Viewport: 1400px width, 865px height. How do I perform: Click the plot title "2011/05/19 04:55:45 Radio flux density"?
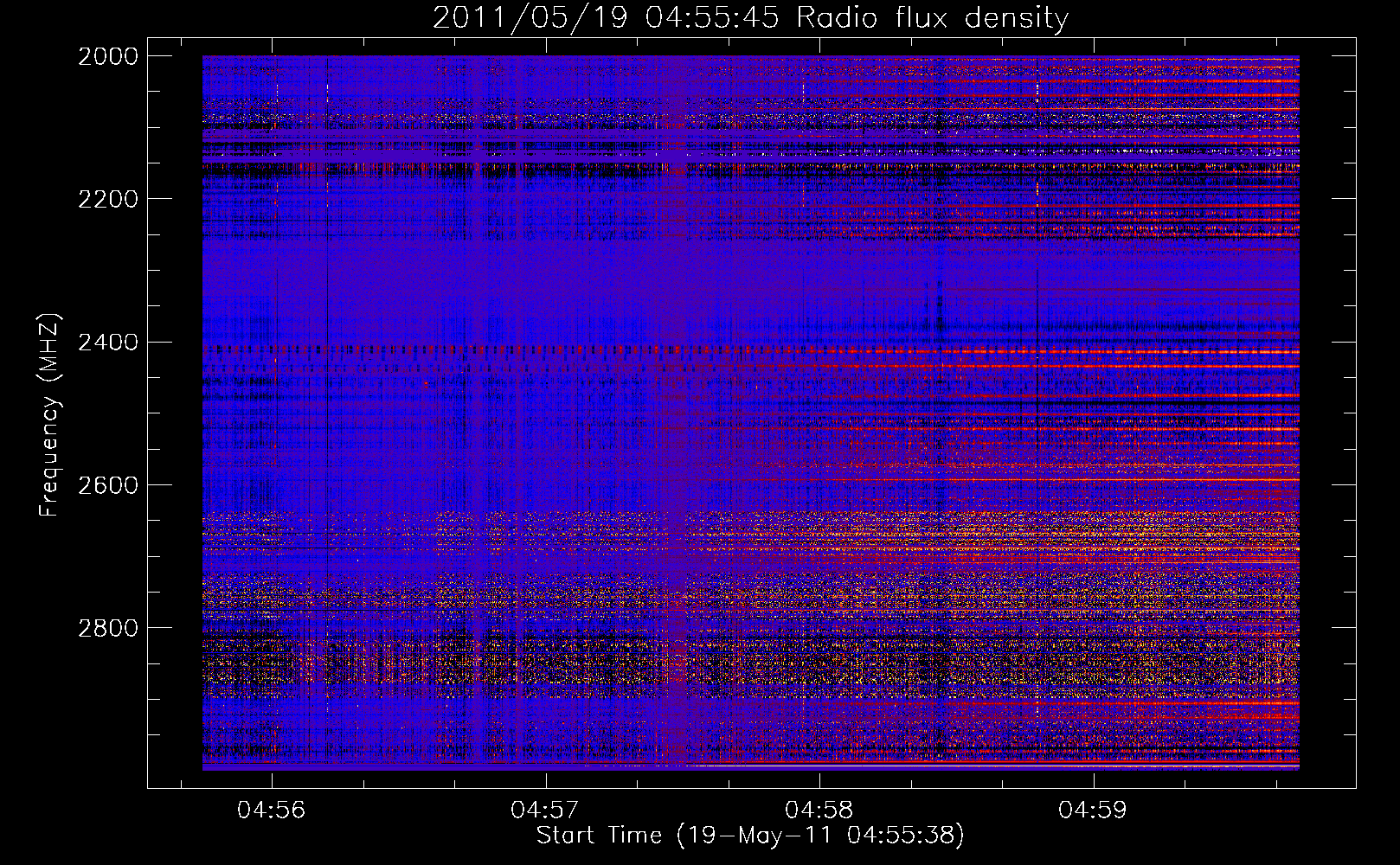[x=750, y=18]
